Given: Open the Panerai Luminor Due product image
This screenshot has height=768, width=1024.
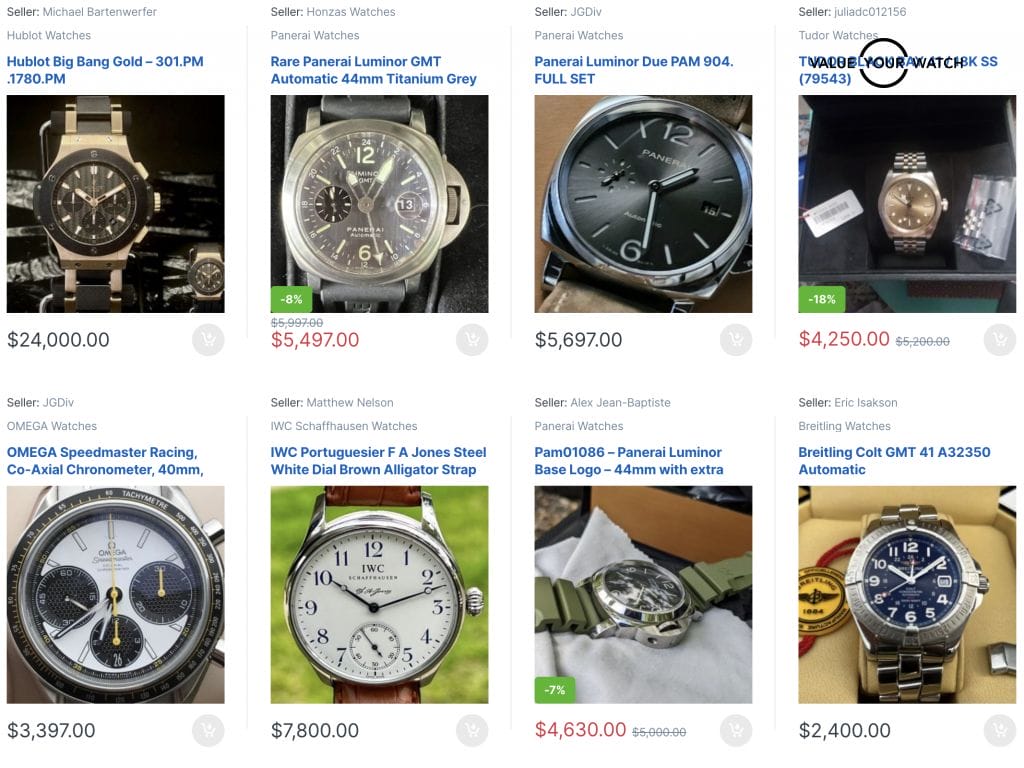Looking at the screenshot, I should point(644,204).
